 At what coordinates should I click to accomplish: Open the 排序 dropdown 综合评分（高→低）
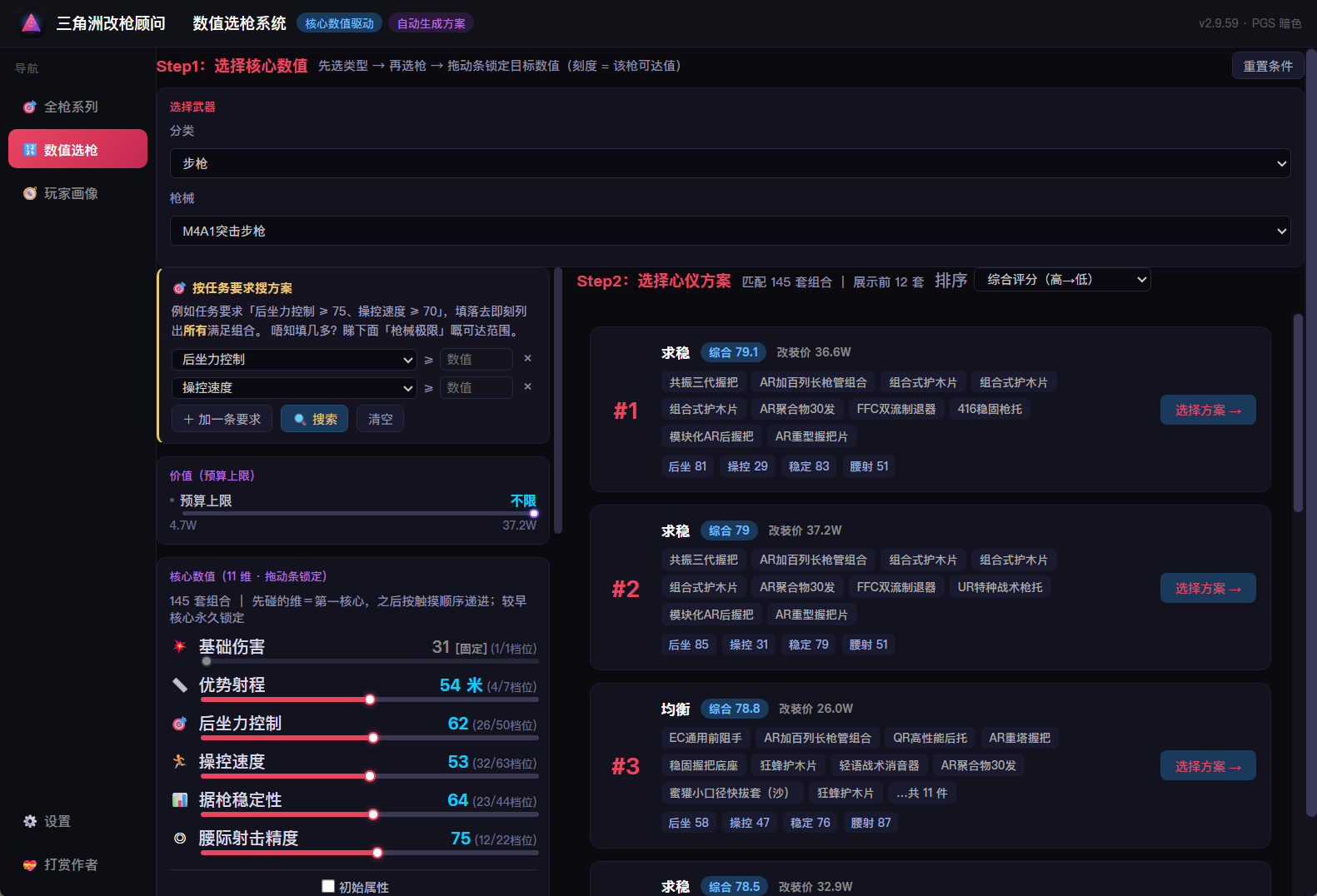1062,280
